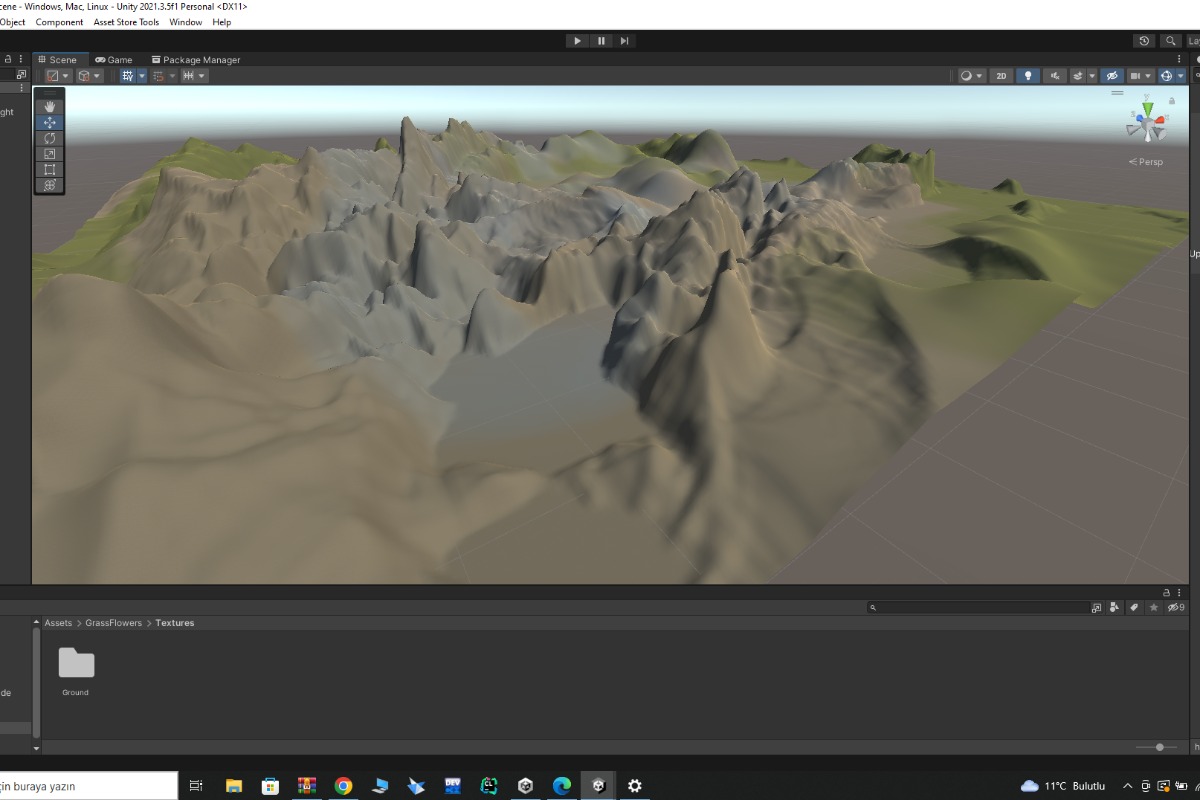Switch to the Game tab
1200x800 pixels.
pos(114,60)
